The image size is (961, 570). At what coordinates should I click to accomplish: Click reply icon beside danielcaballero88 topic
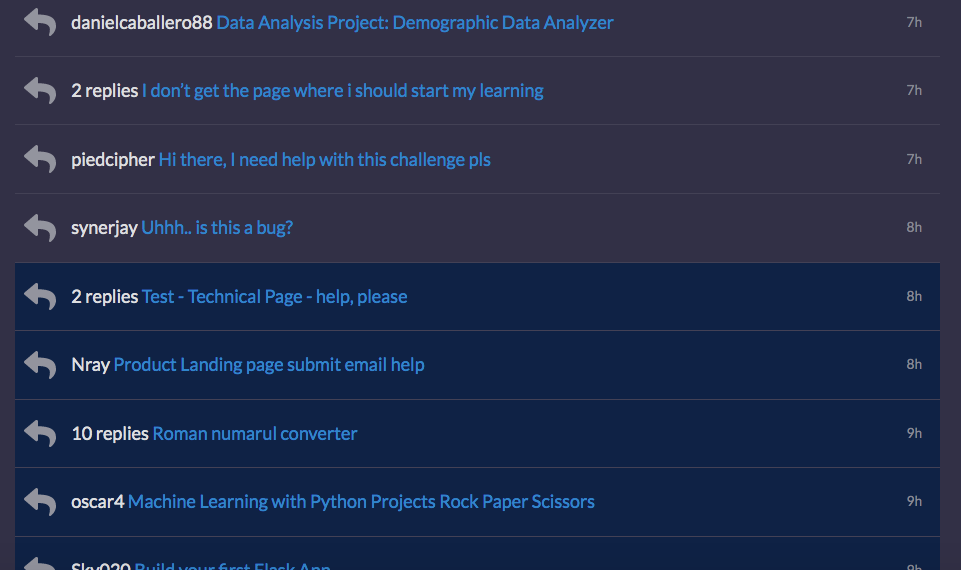(40, 22)
